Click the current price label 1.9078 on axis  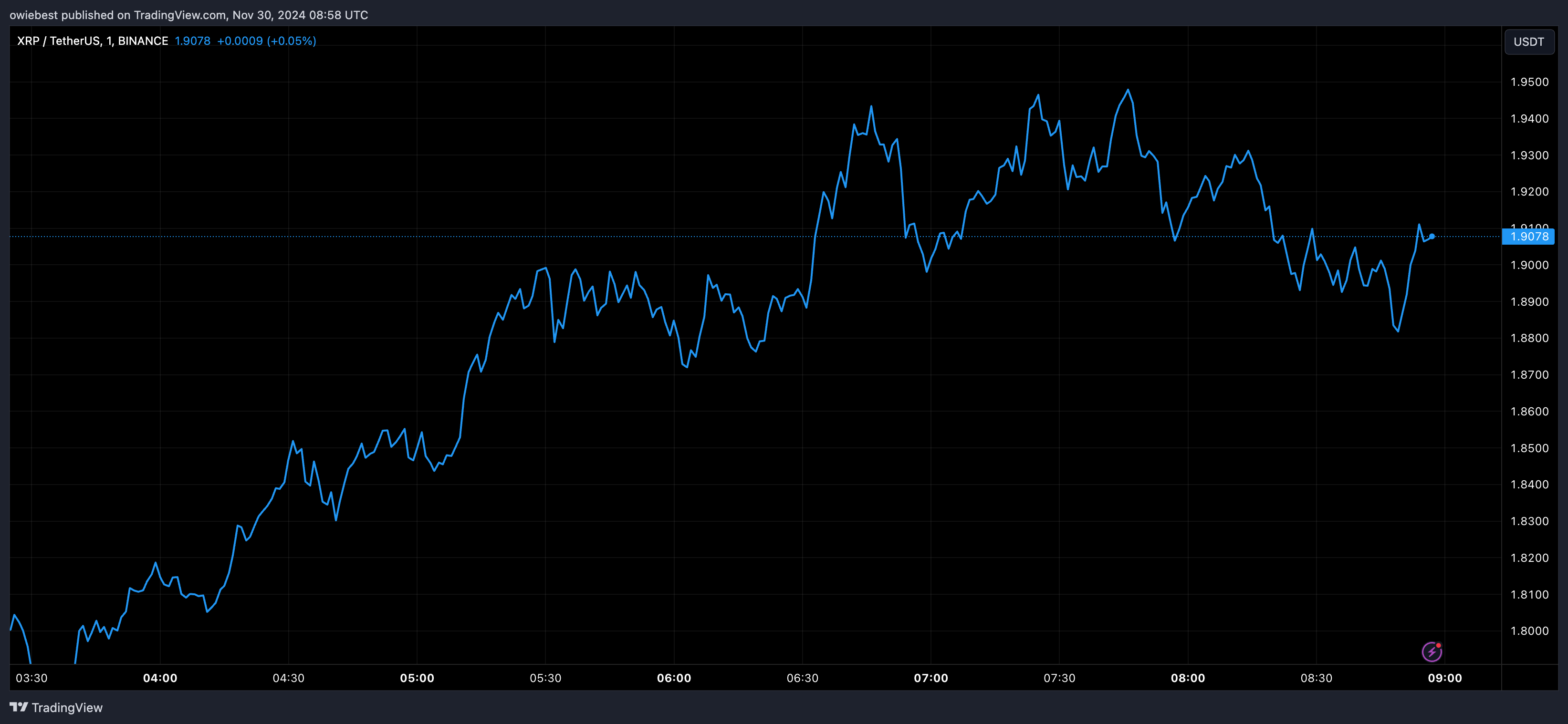1528,237
